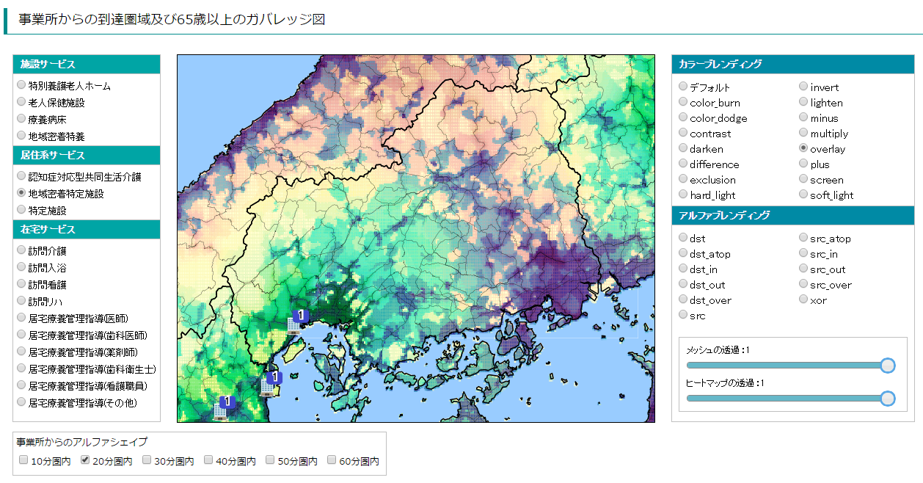The height and width of the screenshot is (483, 923).
Task: Choose the src_over alpha blending option
Action: [804, 285]
